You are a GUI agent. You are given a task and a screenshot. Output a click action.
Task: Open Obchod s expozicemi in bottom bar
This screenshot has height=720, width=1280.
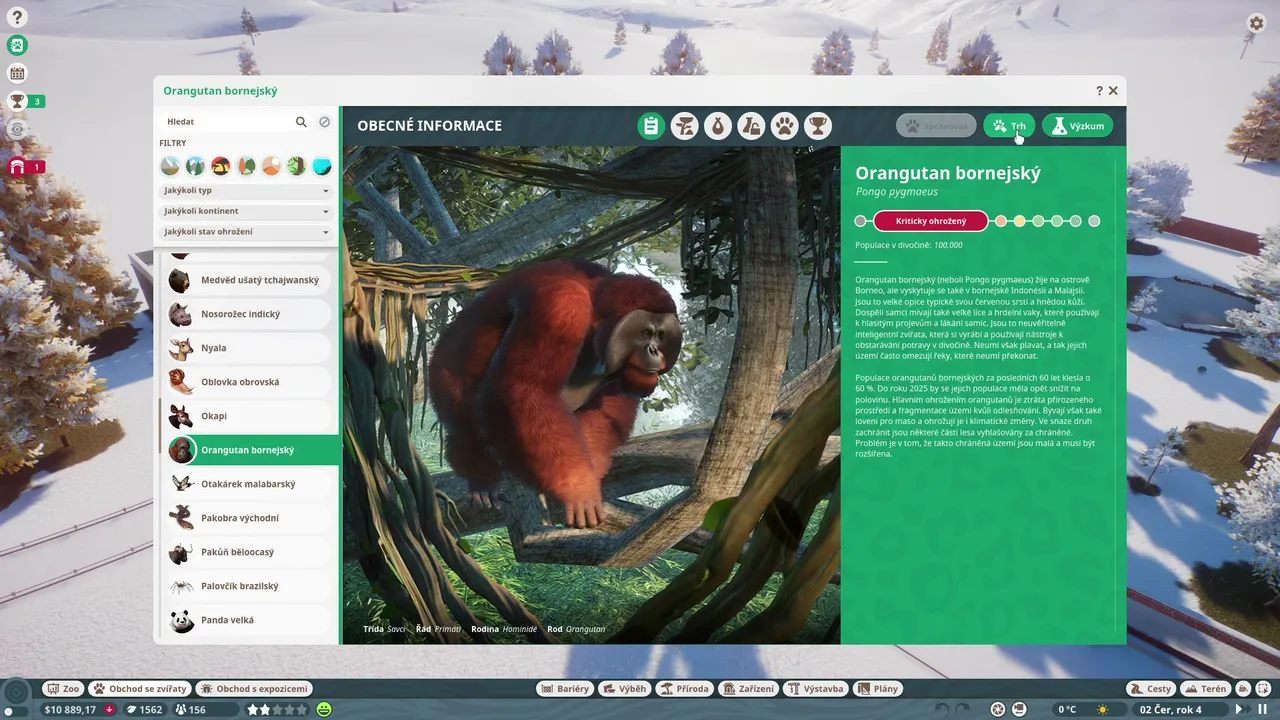tap(254, 689)
